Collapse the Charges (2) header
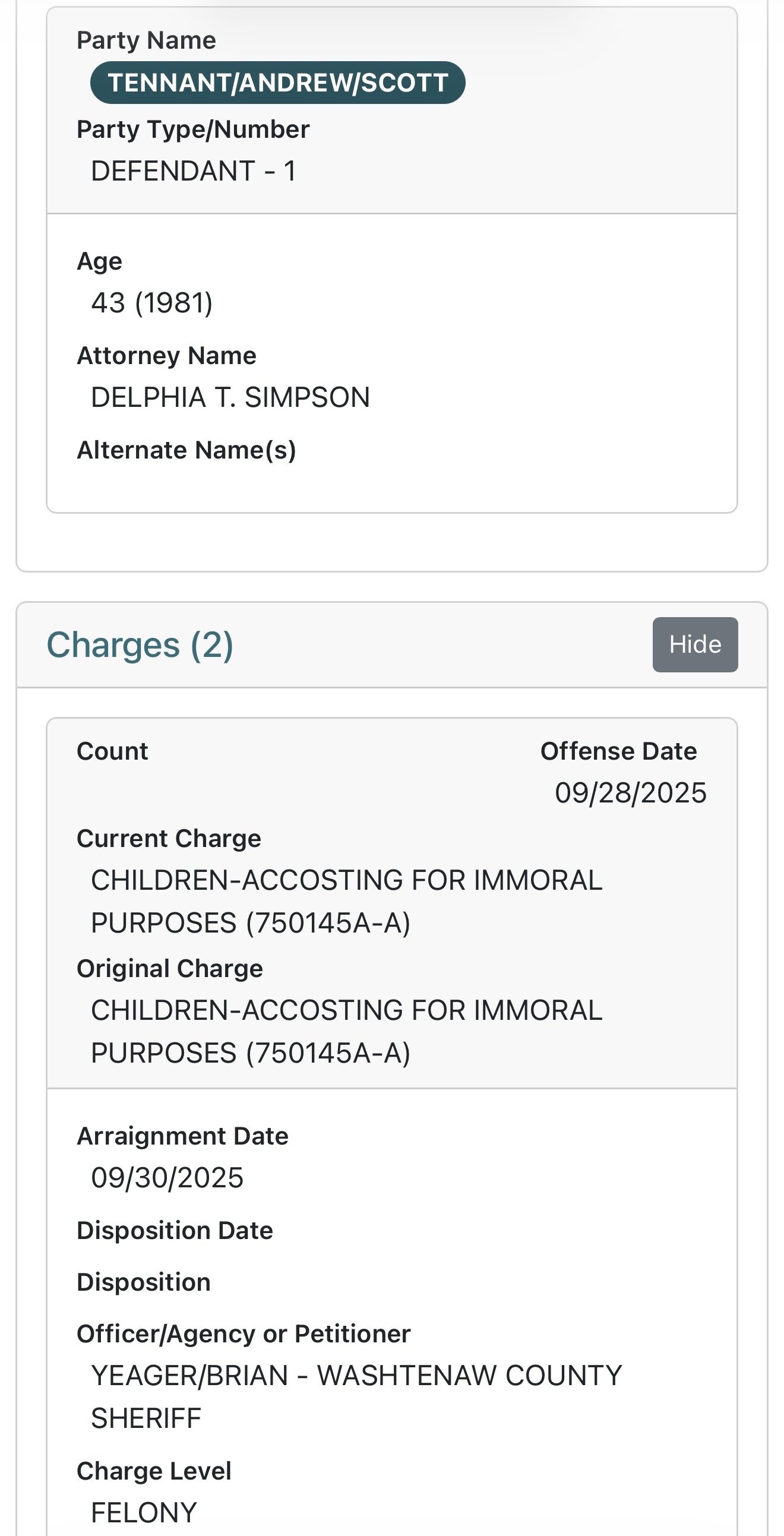The height and width of the screenshot is (1536, 784). click(140, 645)
